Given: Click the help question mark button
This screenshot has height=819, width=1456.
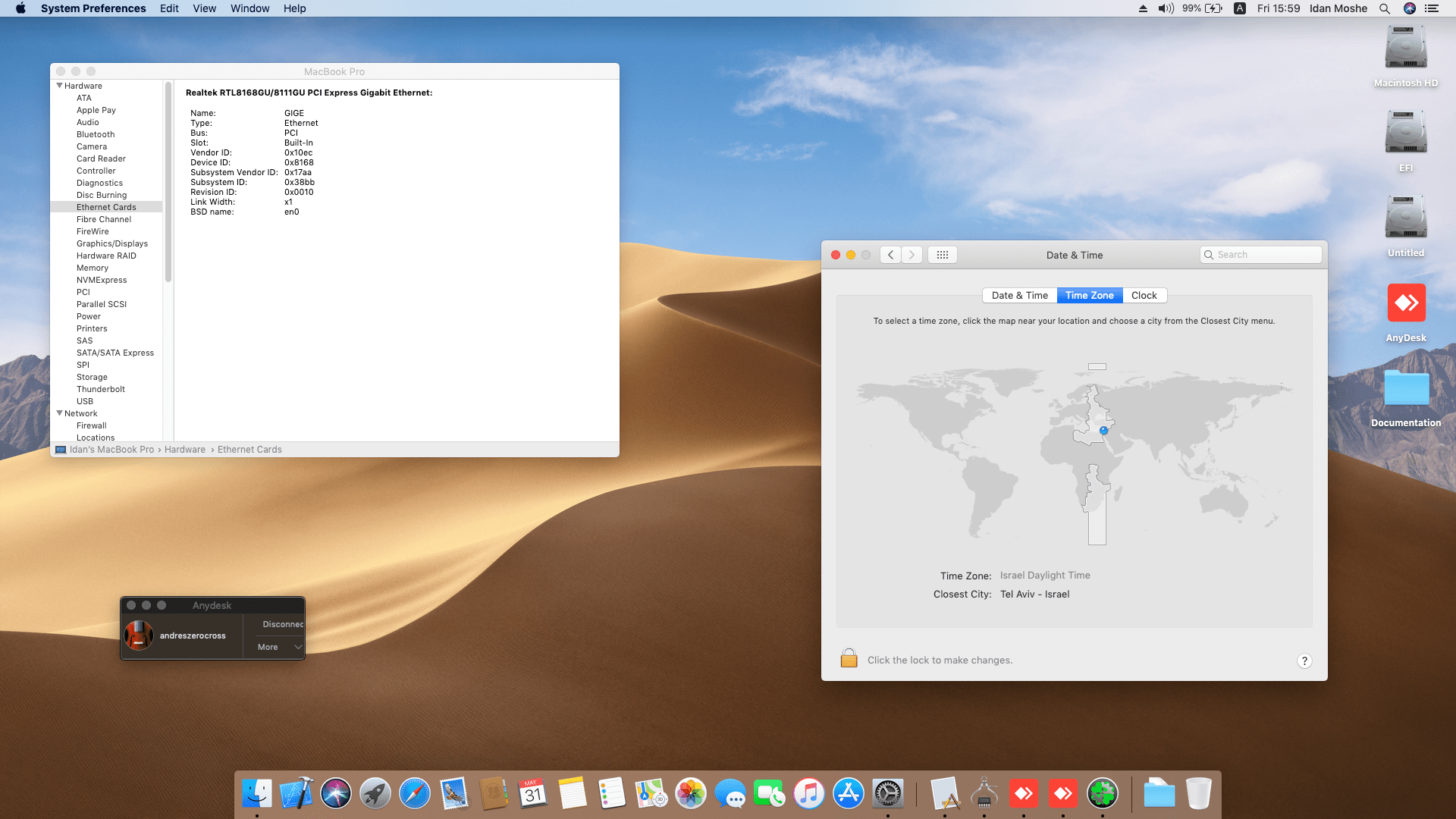Looking at the screenshot, I should coord(1304,661).
